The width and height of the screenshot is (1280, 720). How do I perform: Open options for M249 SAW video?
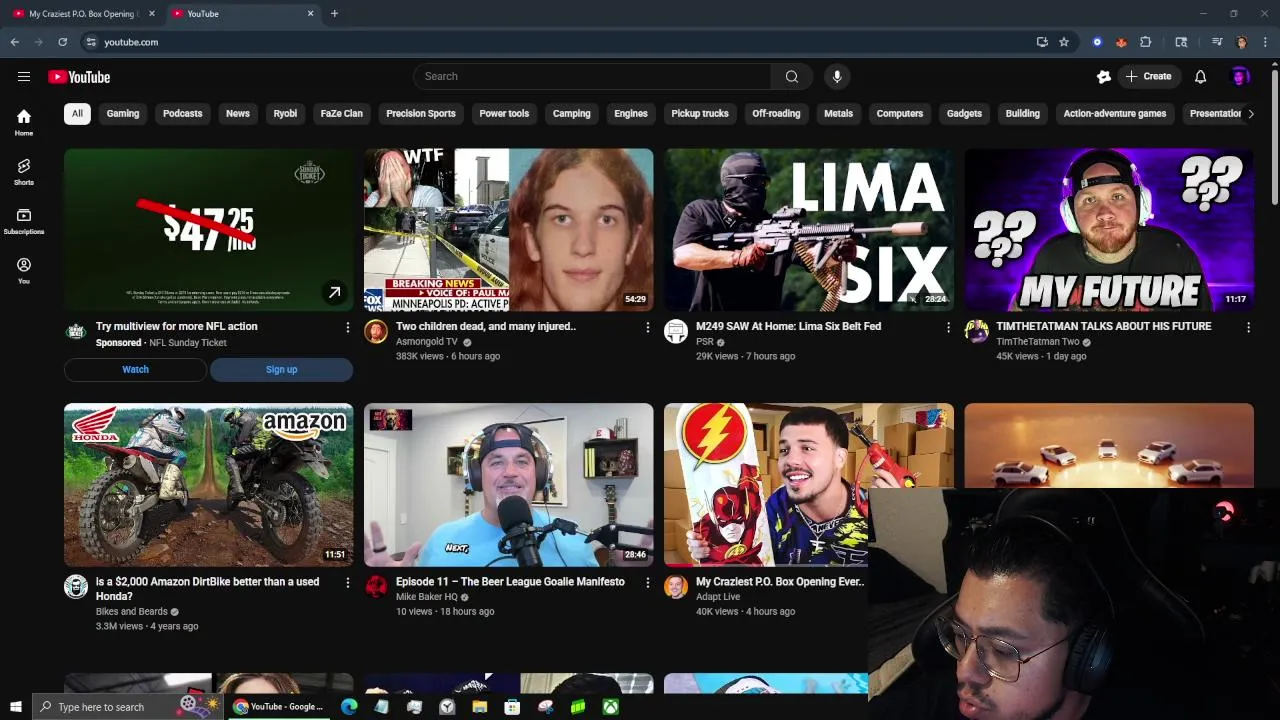pyautogui.click(x=948, y=327)
